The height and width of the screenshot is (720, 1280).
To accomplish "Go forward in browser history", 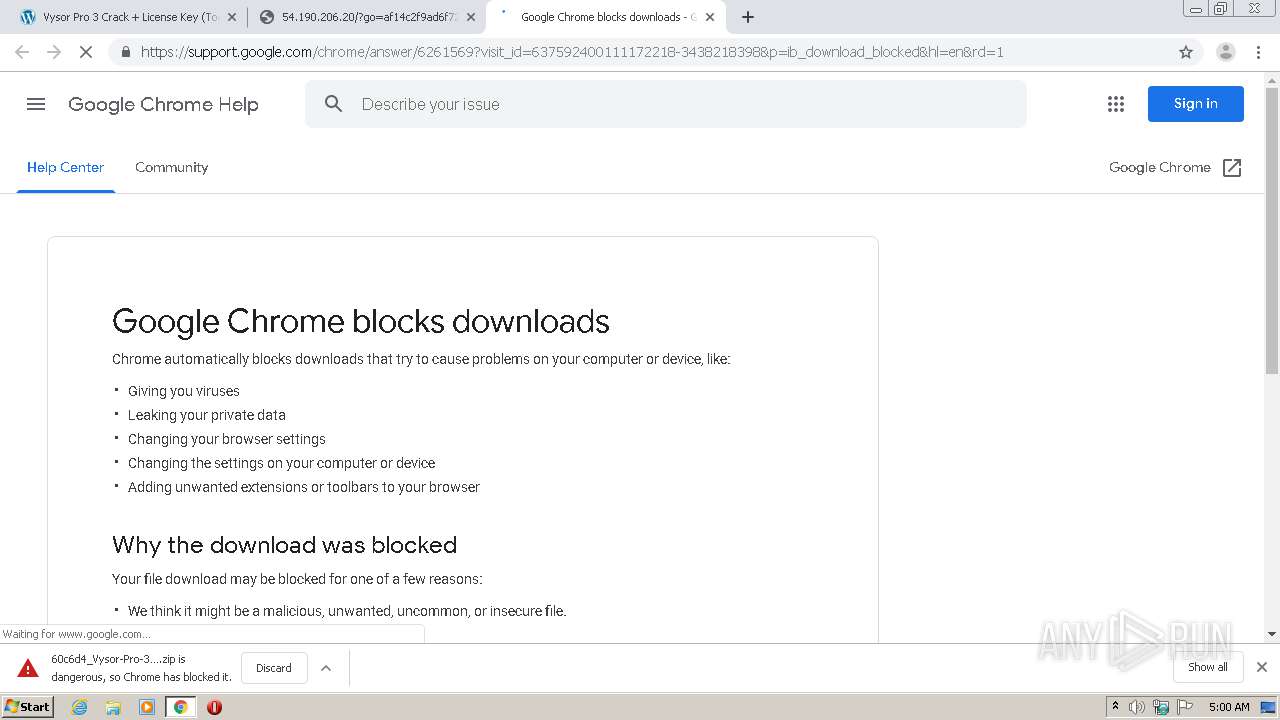I will click(x=54, y=52).
